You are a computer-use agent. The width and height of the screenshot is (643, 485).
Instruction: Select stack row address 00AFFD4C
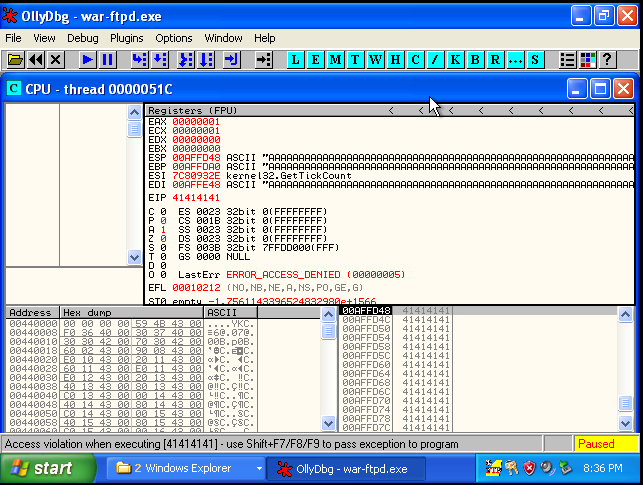(x=366, y=320)
